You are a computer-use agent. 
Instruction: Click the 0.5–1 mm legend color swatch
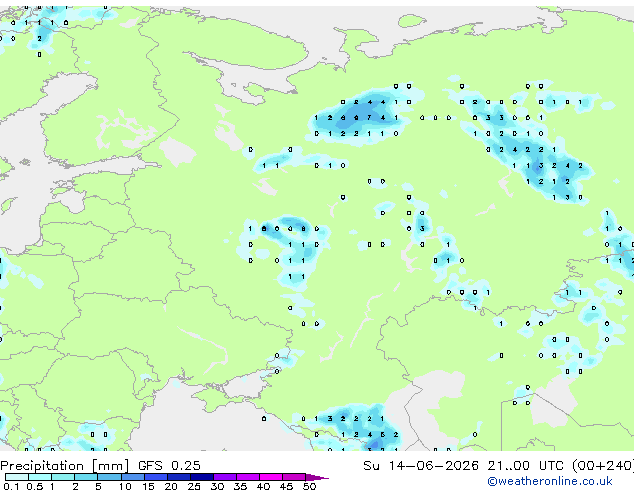[40, 477]
